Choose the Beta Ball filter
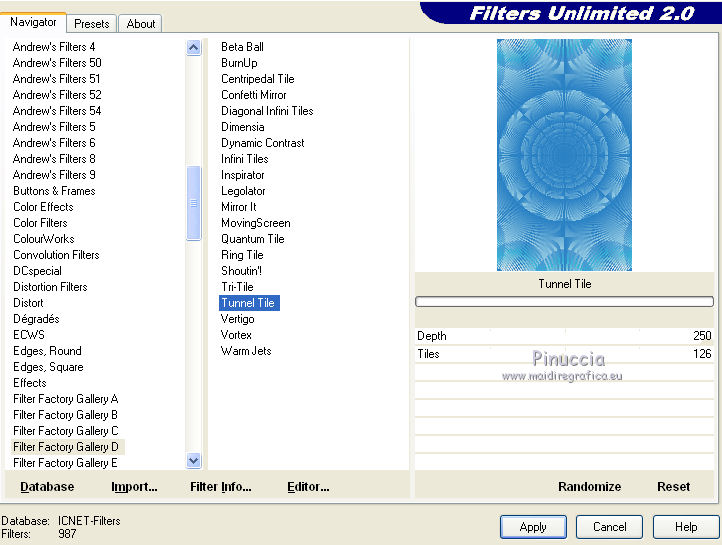Screen dimensions: 722x545 pyautogui.click(x=242, y=47)
